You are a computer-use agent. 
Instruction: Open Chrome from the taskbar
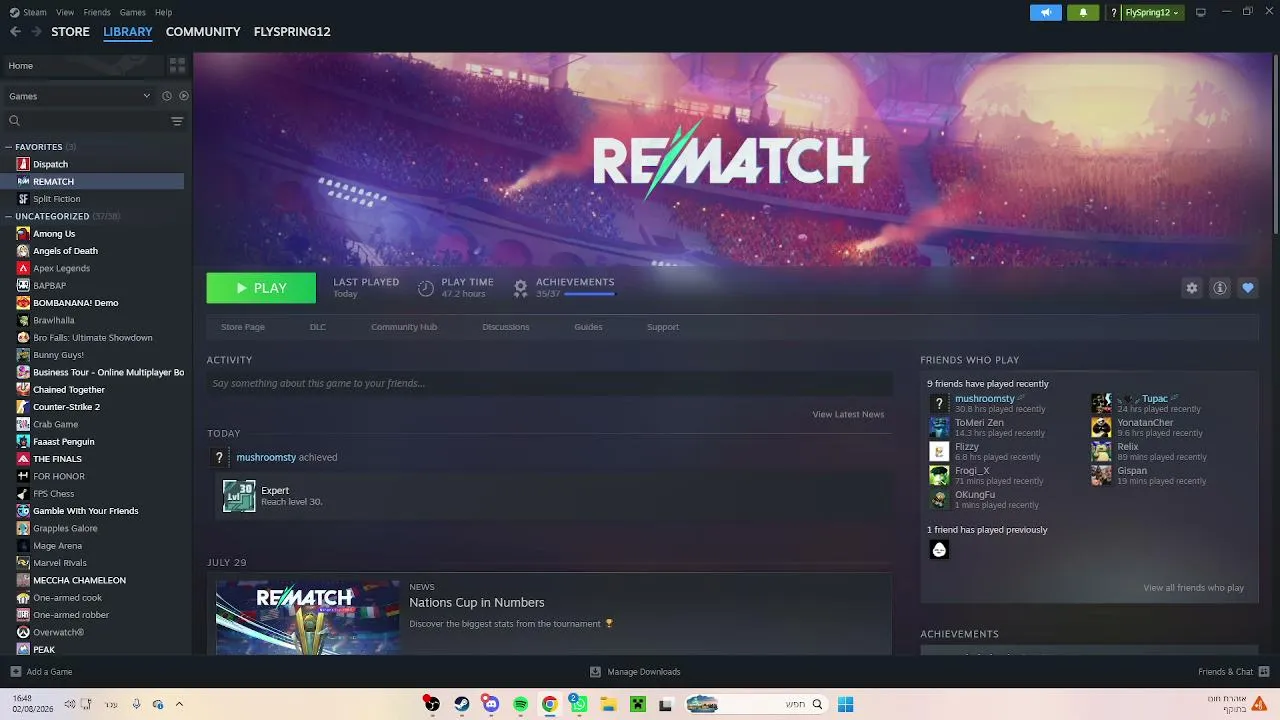point(549,704)
